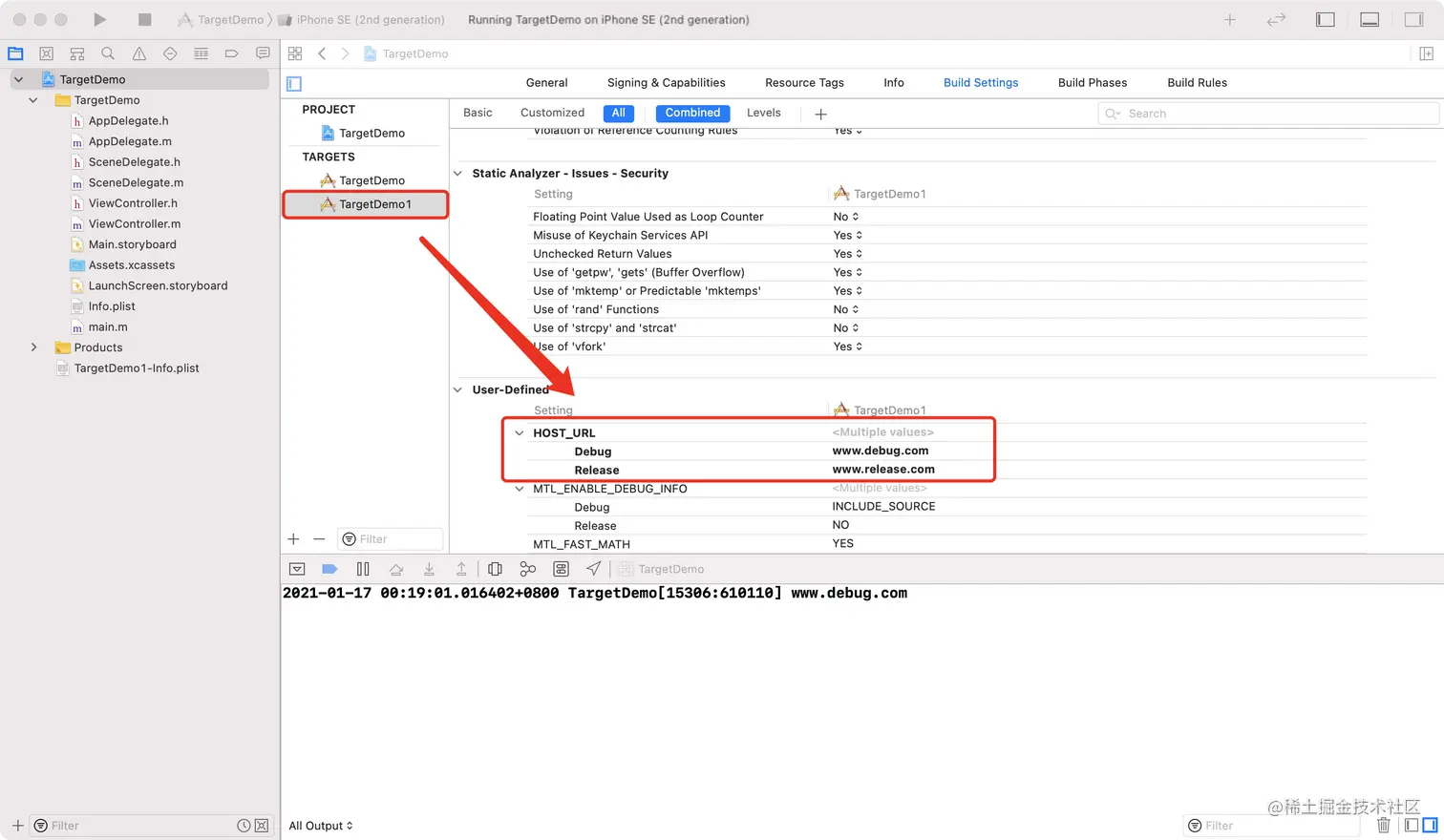Switch to the Info tab

[894, 83]
